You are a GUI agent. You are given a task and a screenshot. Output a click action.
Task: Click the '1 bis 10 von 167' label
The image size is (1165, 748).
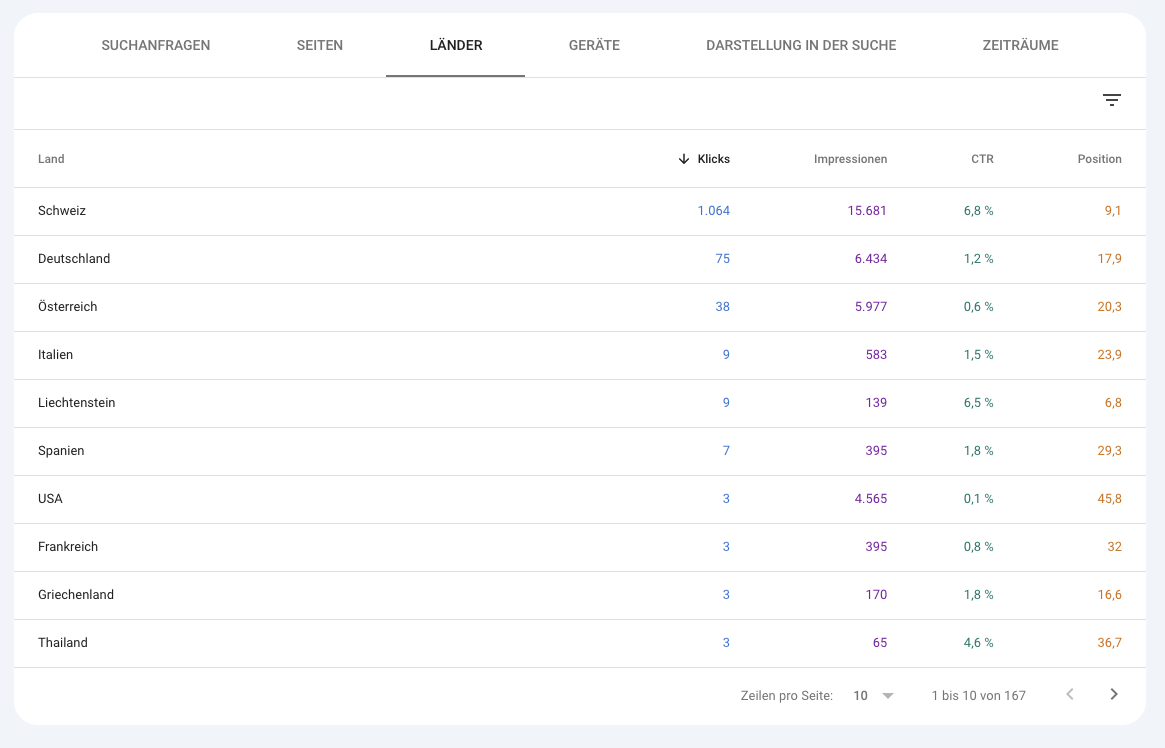[x=979, y=696]
